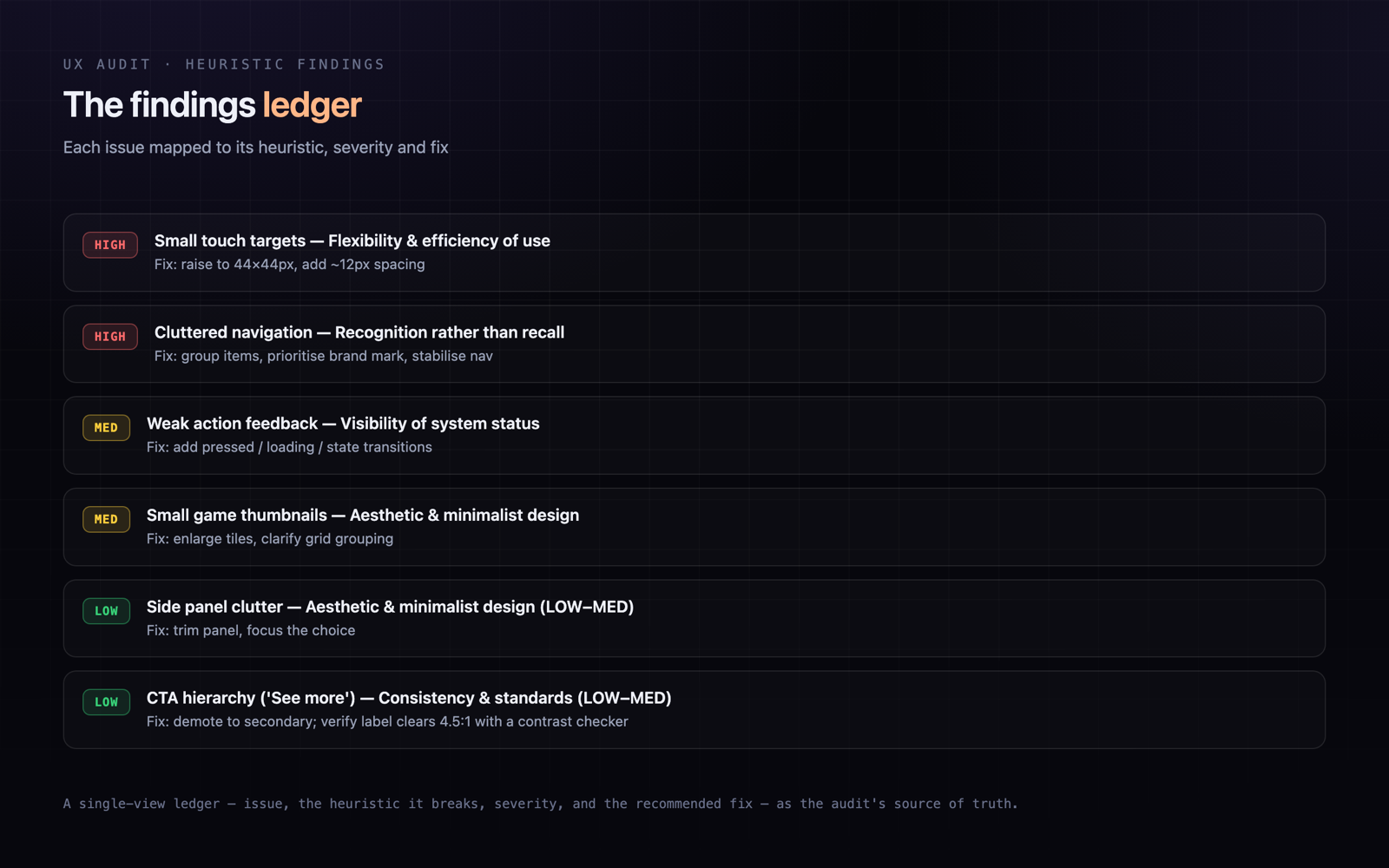The width and height of the screenshot is (1389, 868).
Task: Click the HIGH badge on Cluttered navigation
Action: pyautogui.click(x=110, y=336)
